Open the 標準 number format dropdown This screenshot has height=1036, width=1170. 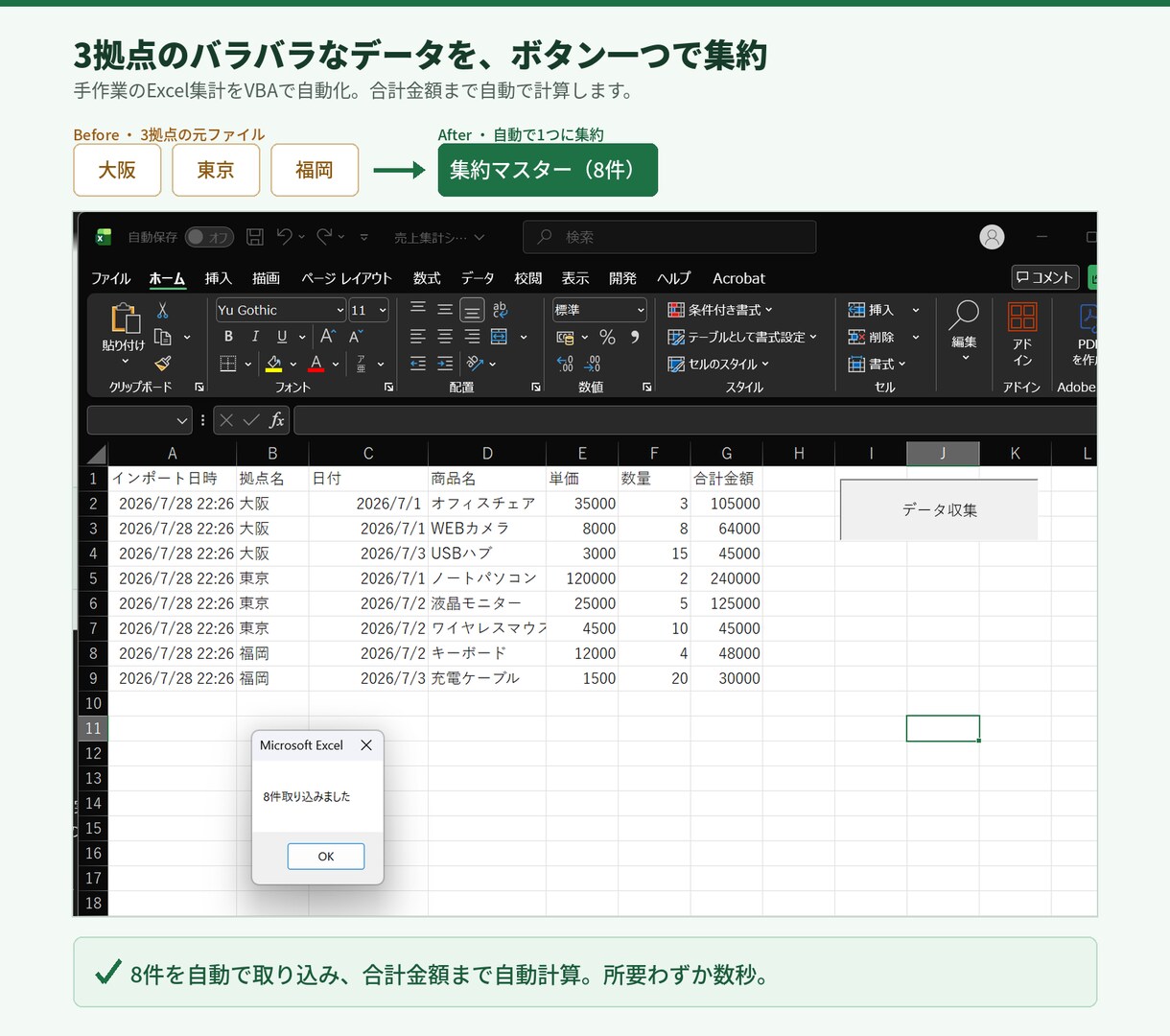641,310
